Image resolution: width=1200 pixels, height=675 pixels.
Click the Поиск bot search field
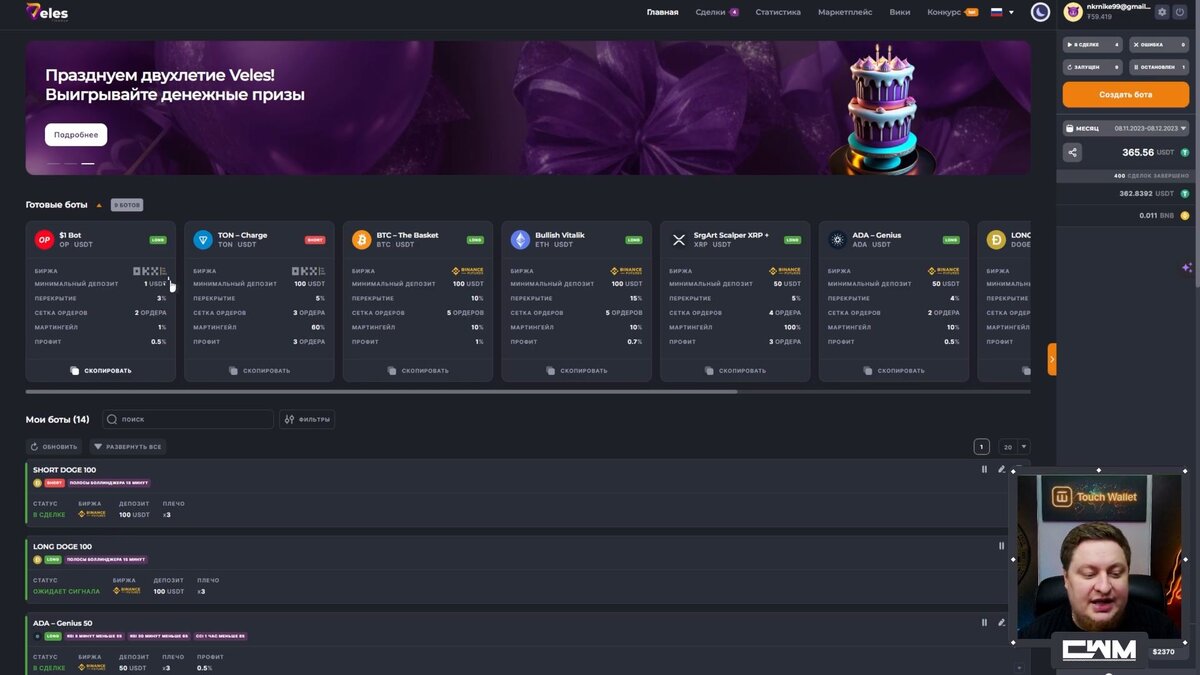(188, 420)
